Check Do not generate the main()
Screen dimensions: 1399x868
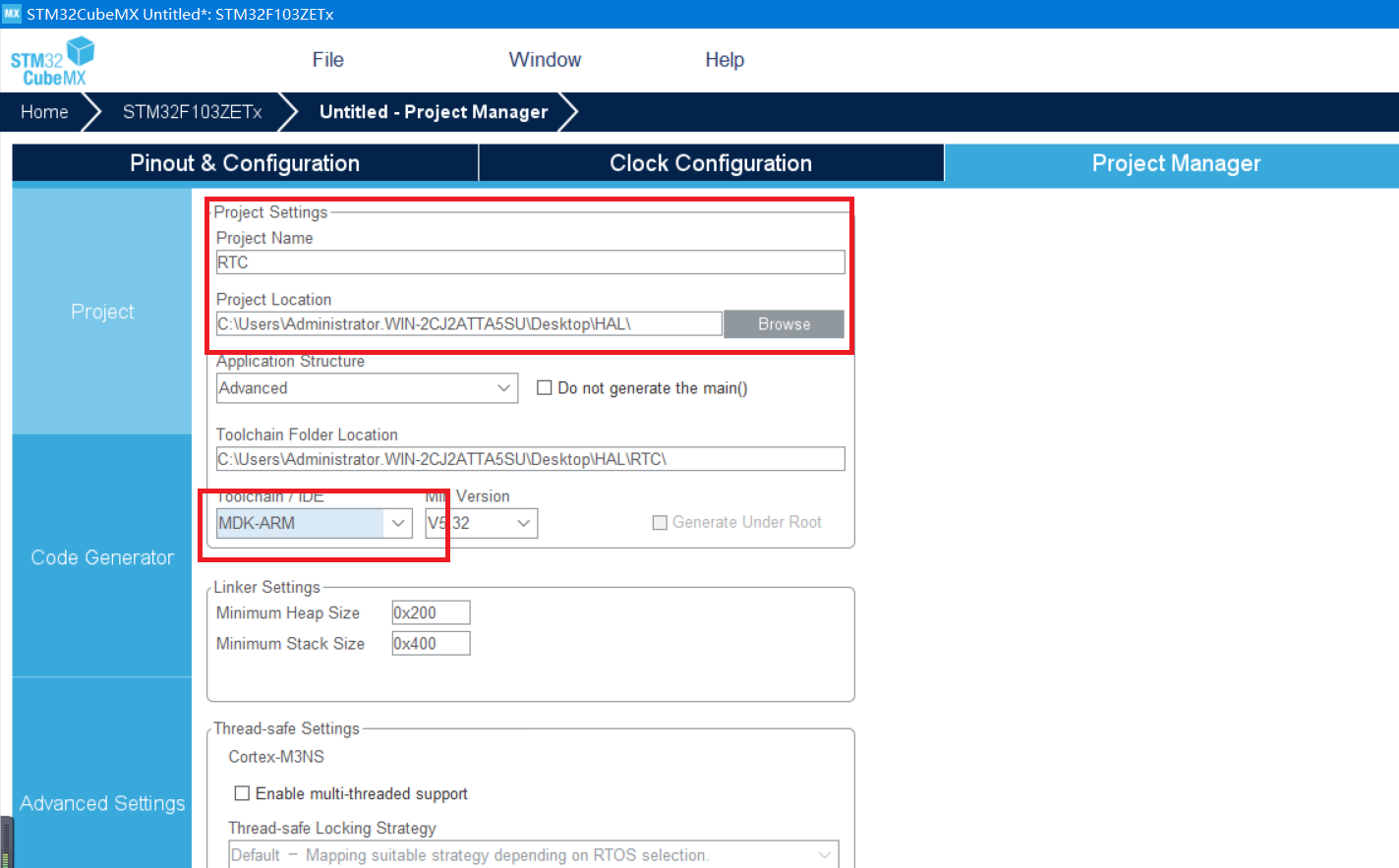544,388
